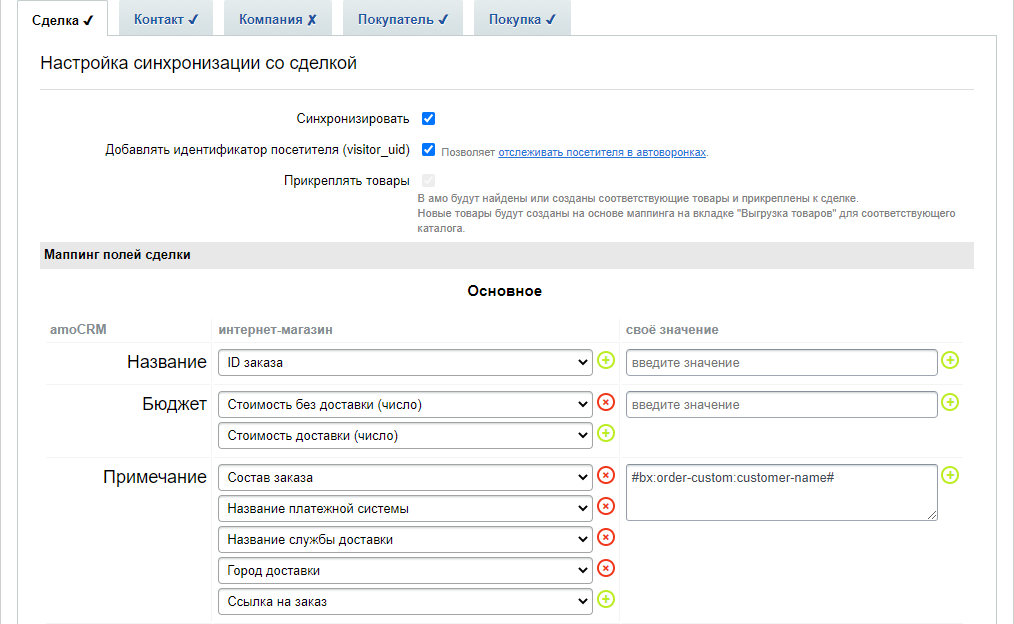Image resolution: width=1014 pixels, height=624 pixels.
Task: Add custom value in Название row
Action: (x=950, y=360)
